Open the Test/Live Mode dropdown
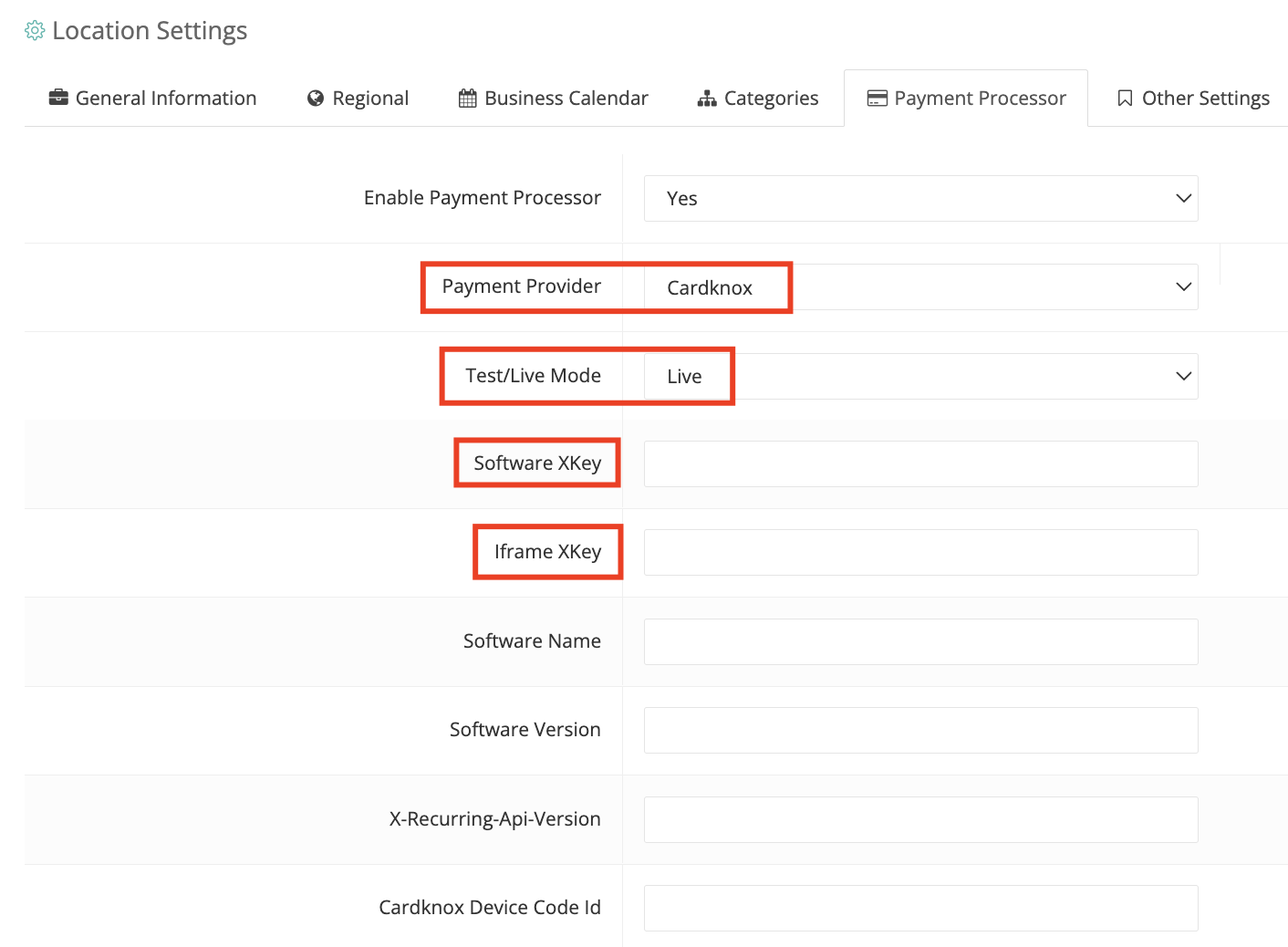Viewport: 1288px width, 947px height. tap(921, 376)
